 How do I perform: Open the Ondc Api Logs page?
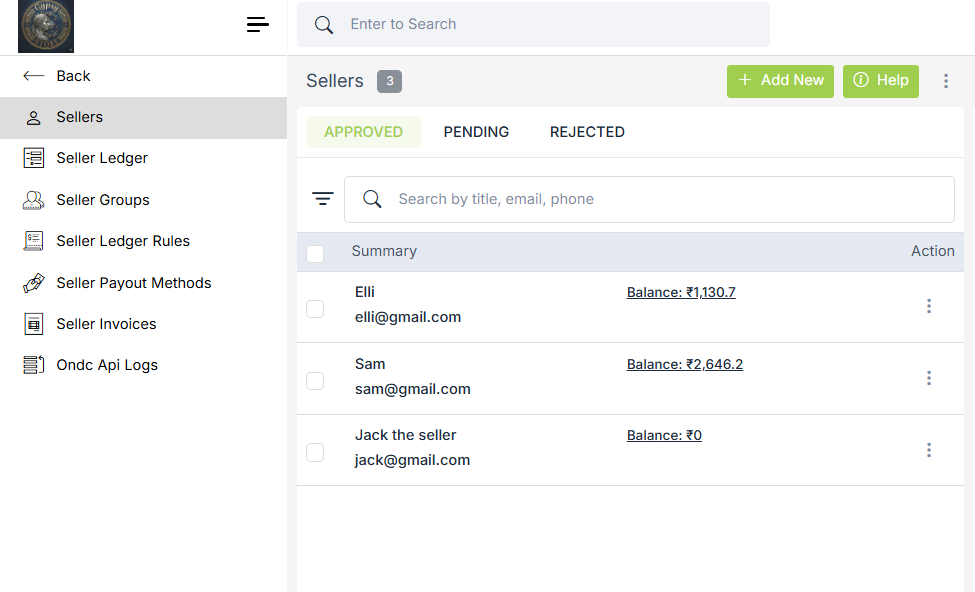coord(106,364)
